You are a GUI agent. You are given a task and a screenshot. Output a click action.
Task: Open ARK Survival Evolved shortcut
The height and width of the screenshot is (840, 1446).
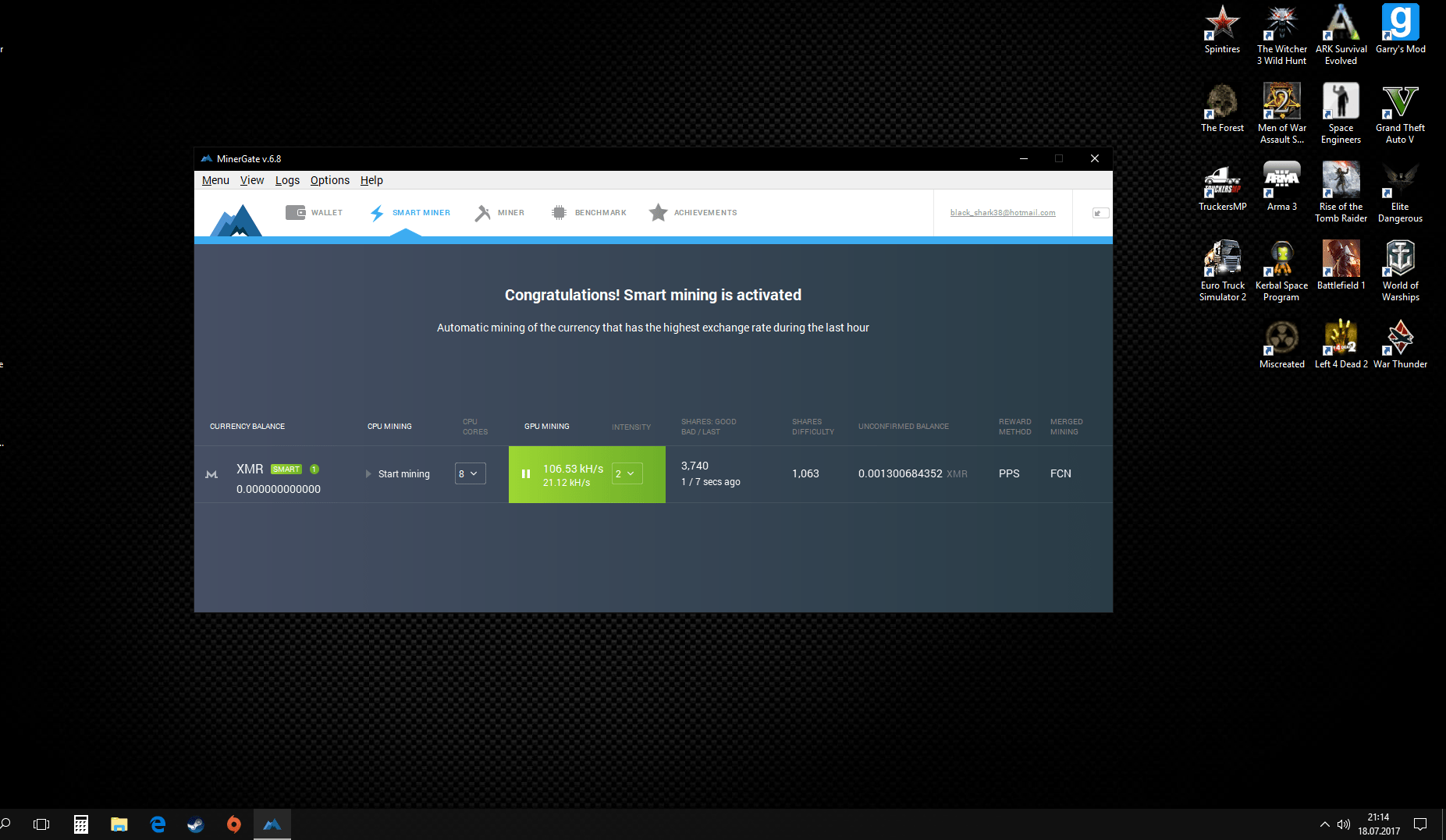click(1341, 35)
